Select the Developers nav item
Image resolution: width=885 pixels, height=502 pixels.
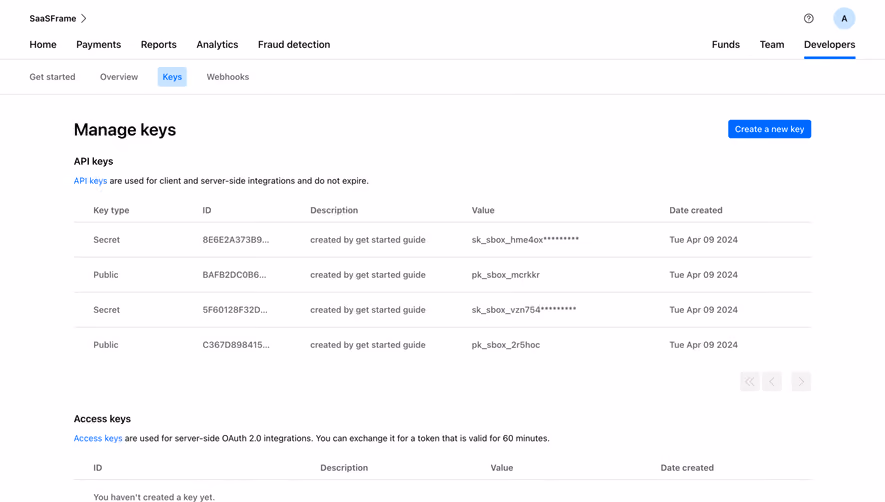tap(830, 45)
